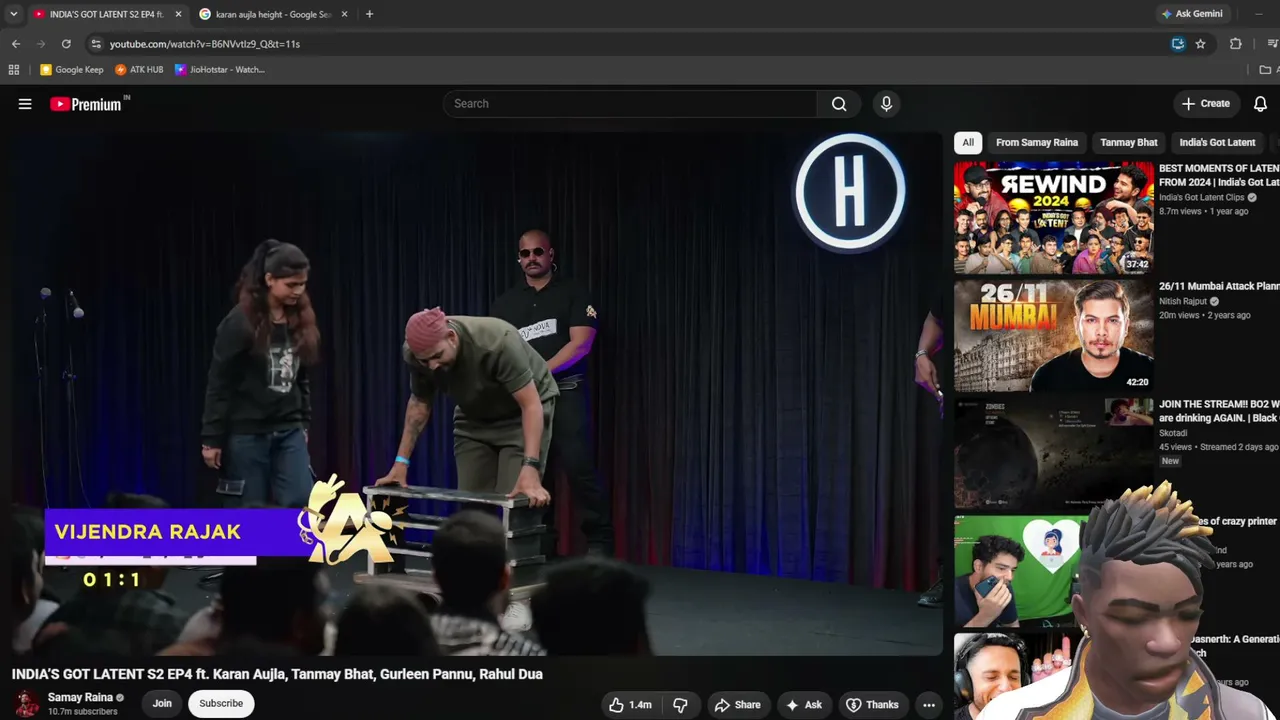
Task: View site information icon beside URL
Action: click(96, 44)
